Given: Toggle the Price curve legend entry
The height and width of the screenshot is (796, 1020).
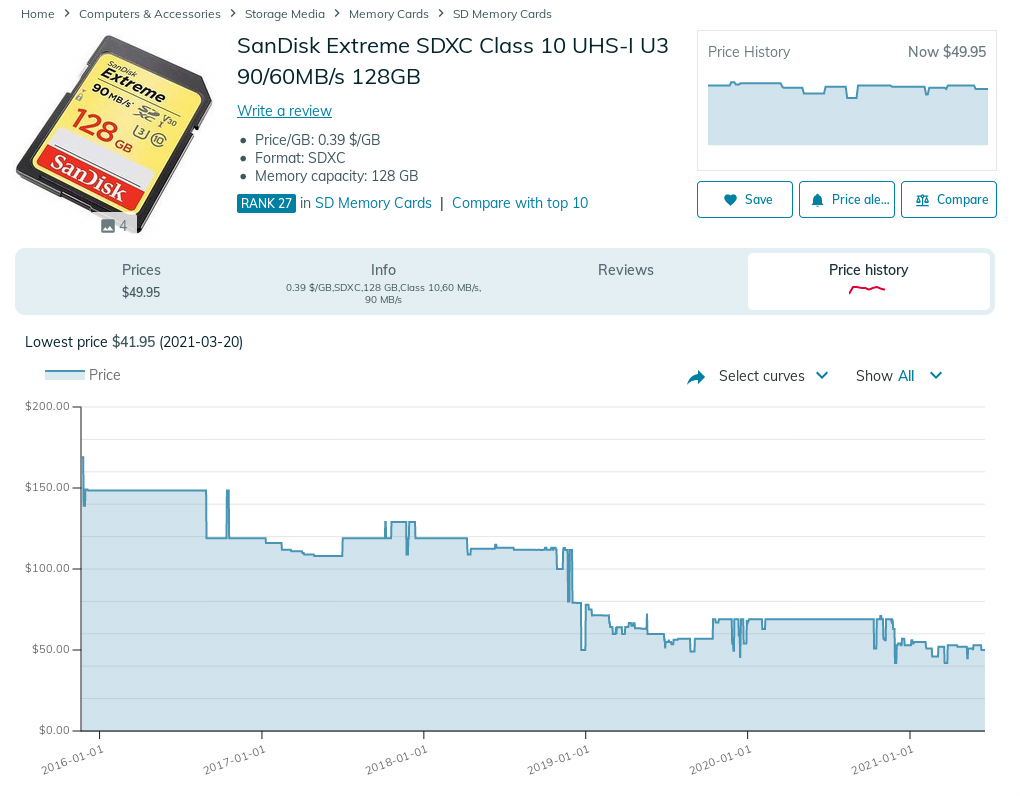Looking at the screenshot, I should click(x=83, y=375).
